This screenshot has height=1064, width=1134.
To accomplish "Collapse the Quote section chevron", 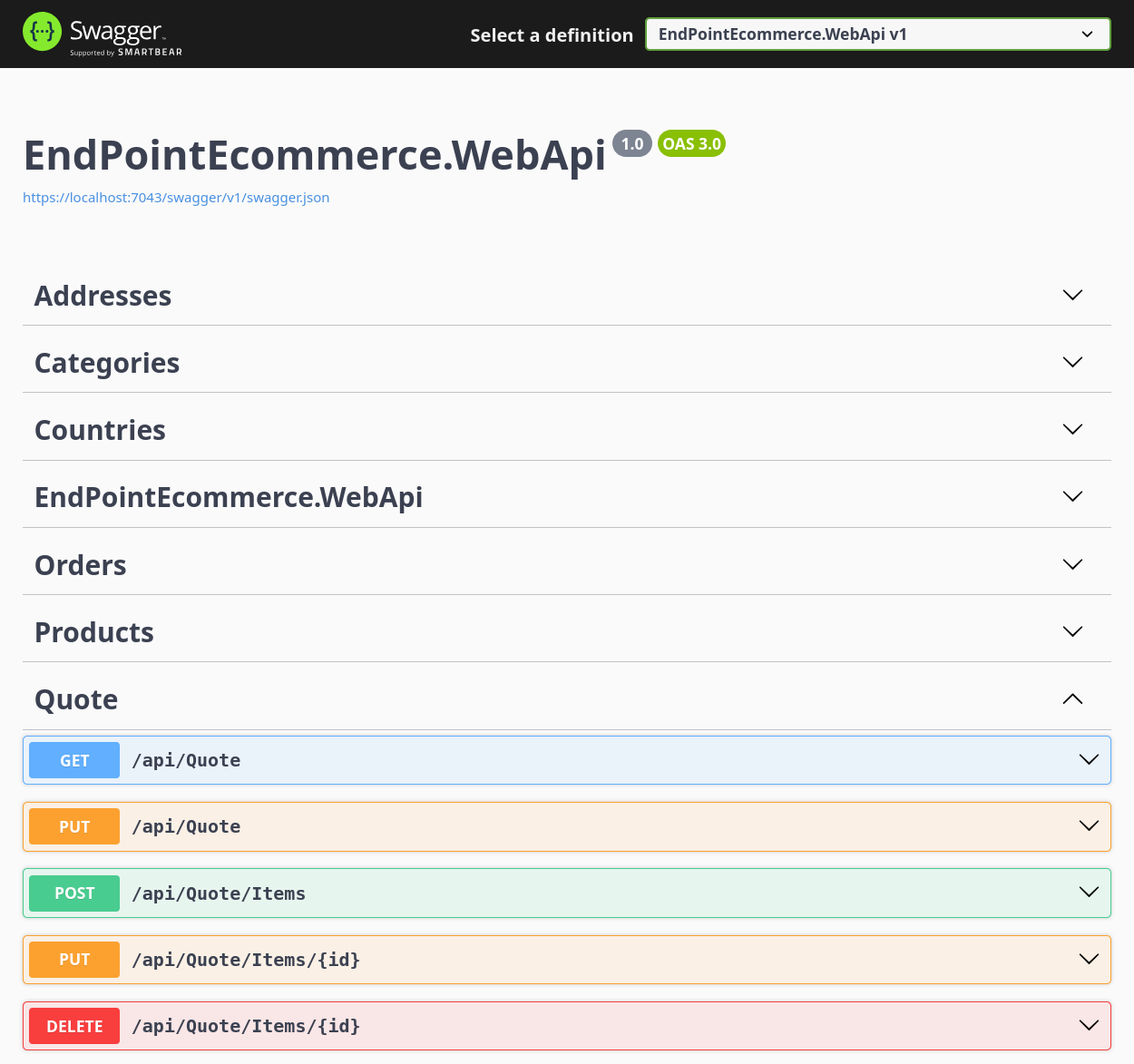I will [1072, 698].
